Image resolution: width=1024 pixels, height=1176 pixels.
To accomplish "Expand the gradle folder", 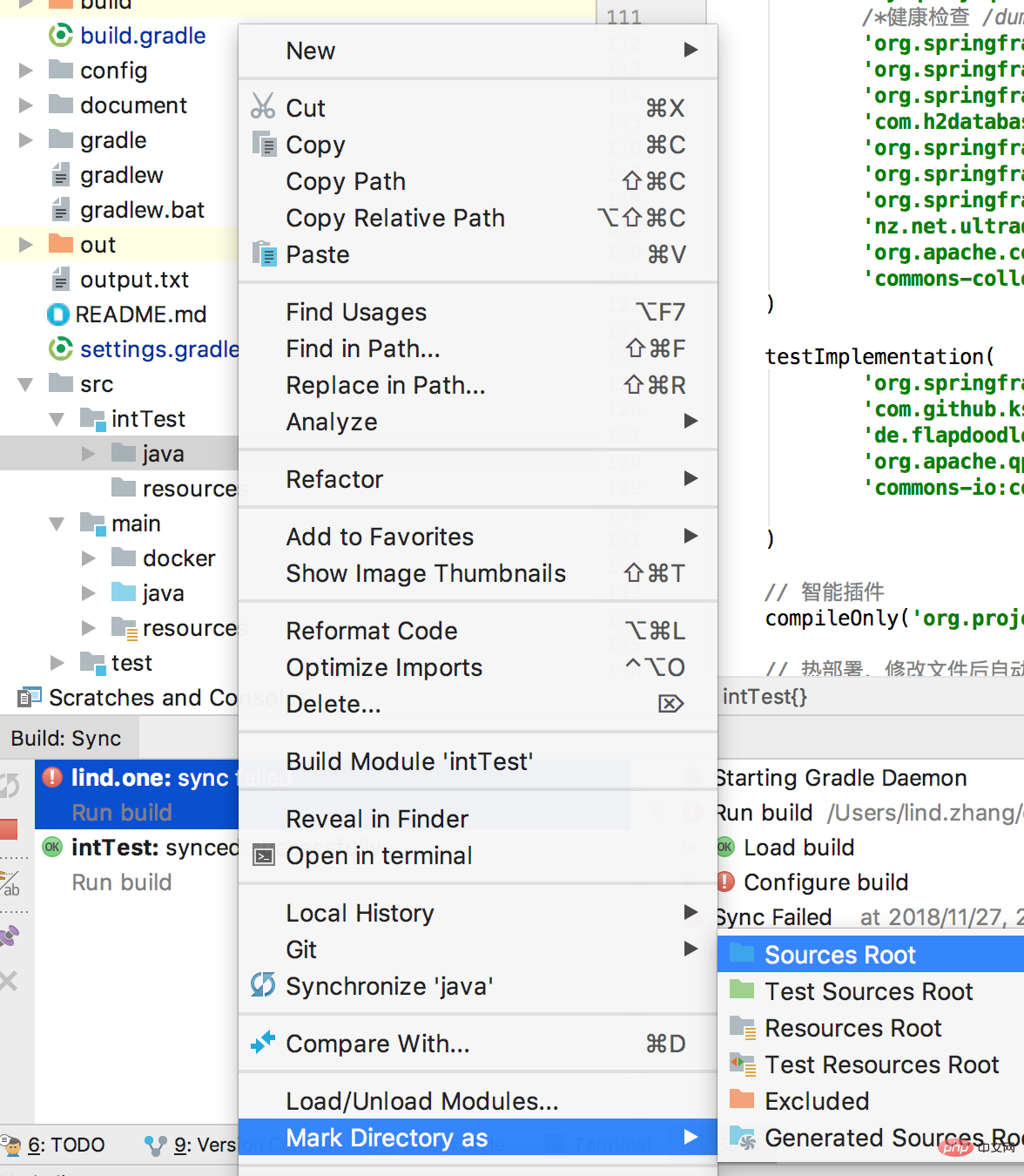I will 26,139.
